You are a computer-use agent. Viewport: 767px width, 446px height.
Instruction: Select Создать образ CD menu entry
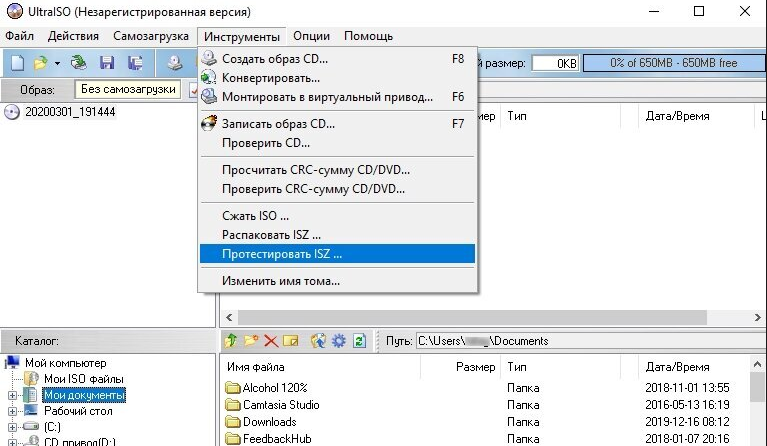(x=337, y=59)
